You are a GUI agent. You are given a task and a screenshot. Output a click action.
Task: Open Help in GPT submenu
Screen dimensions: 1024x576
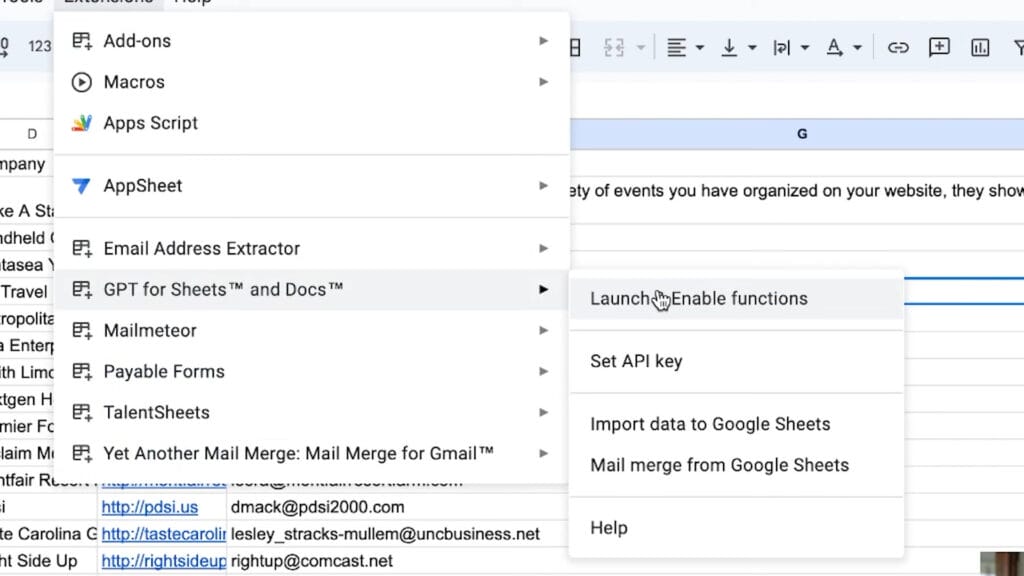(737, 528)
